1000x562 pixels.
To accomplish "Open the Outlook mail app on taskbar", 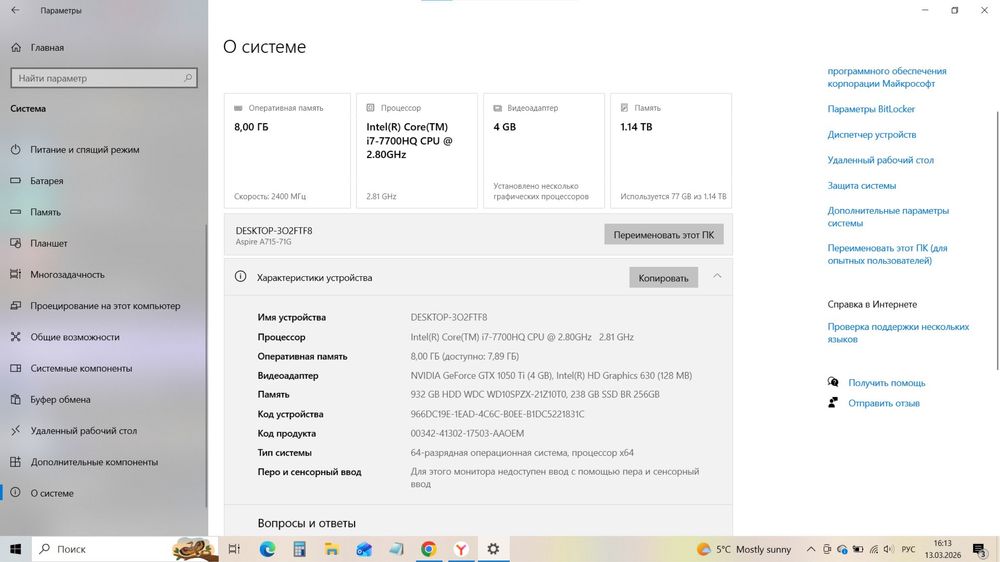I will point(364,549).
